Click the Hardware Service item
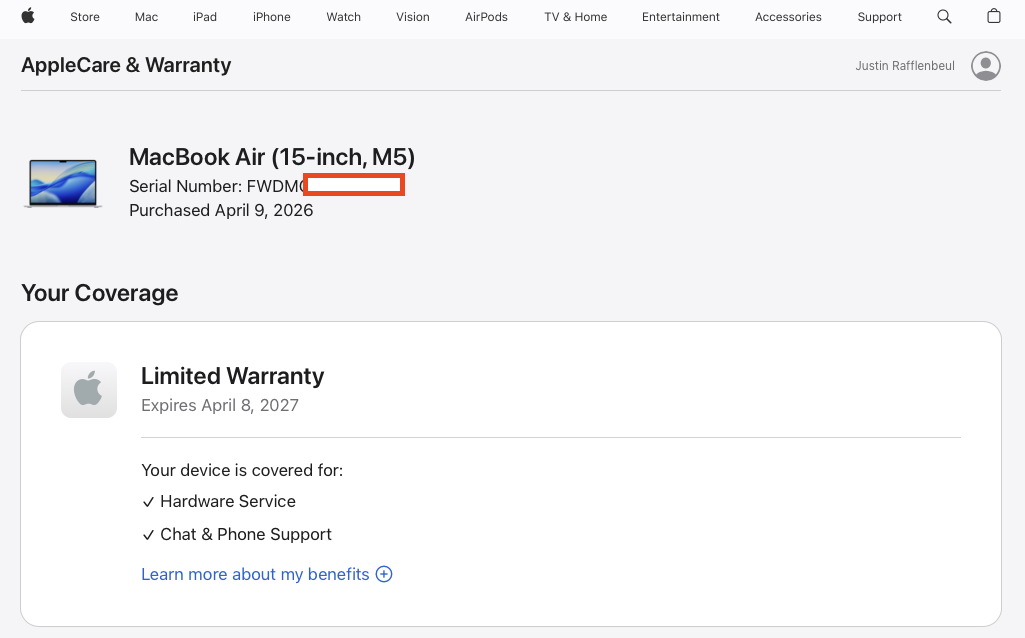This screenshot has width=1025, height=638. [x=219, y=501]
